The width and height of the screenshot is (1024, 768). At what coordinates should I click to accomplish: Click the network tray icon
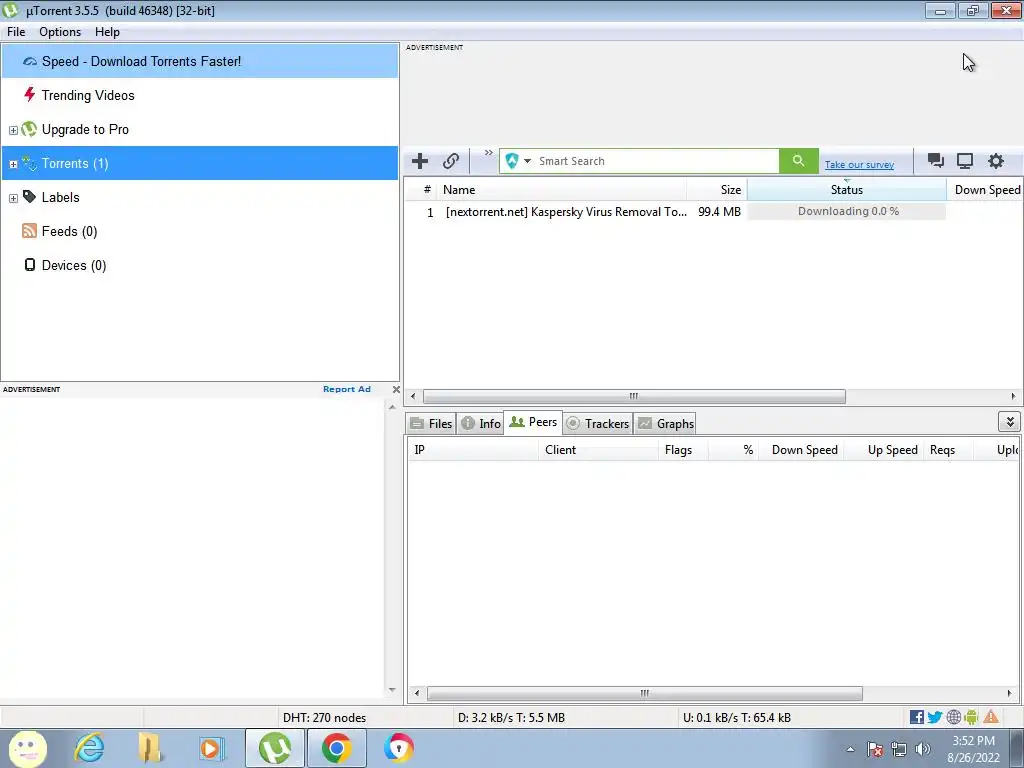click(899, 749)
